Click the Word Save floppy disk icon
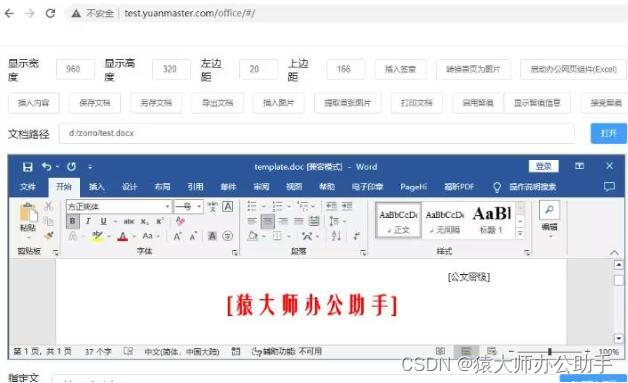Viewport: 628px width, 383px height. click(27, 167)
